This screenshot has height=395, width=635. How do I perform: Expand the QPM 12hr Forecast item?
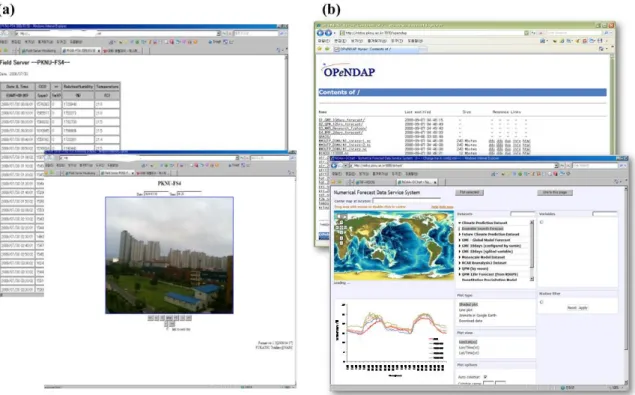tap(460, 274)
